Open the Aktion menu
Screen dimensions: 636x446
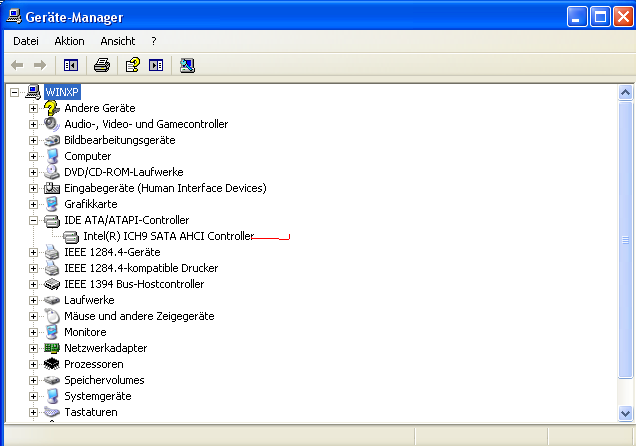click(x=69, y=41)
